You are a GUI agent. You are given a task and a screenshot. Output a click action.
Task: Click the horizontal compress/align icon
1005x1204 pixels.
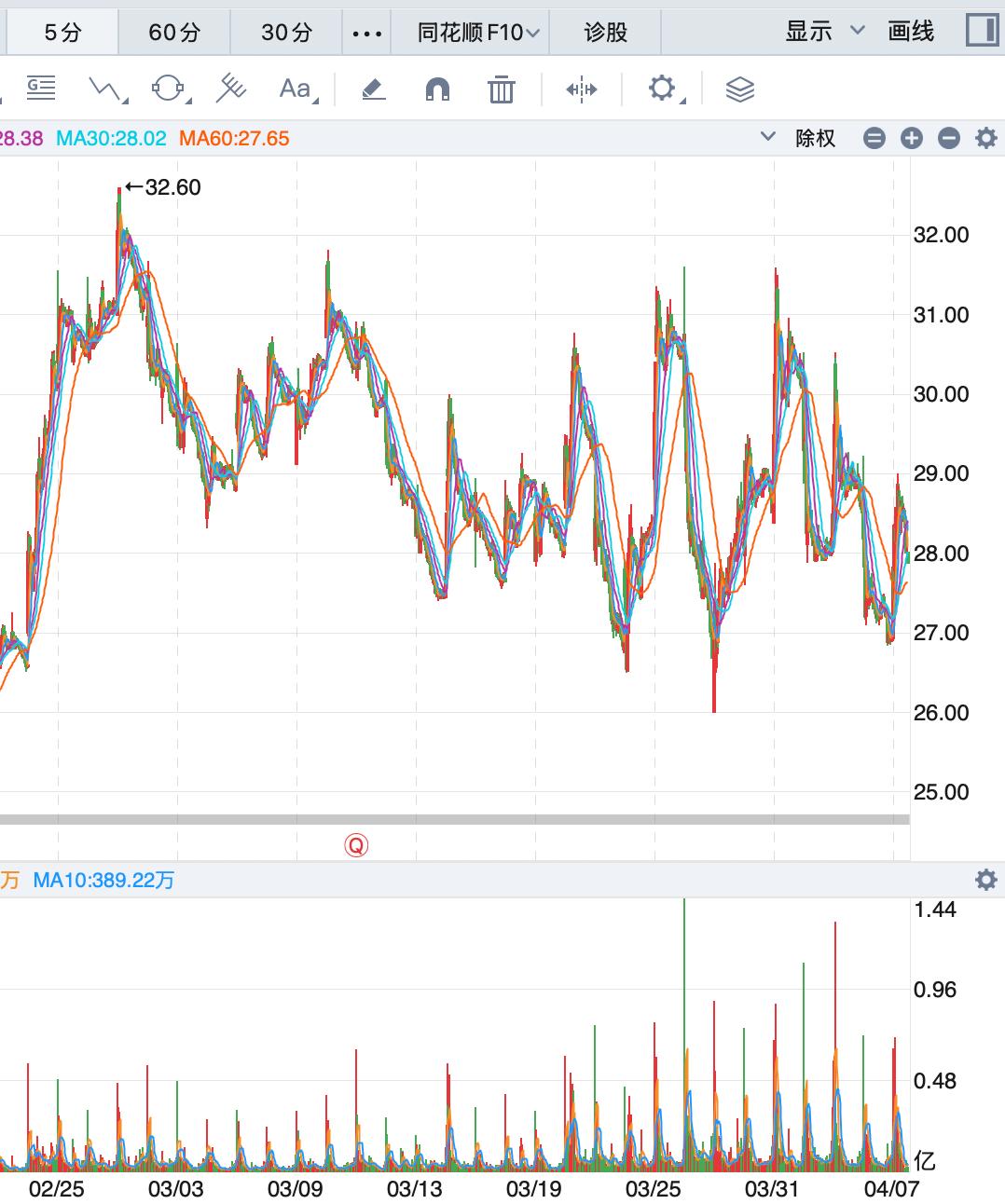tap(582, 89)
